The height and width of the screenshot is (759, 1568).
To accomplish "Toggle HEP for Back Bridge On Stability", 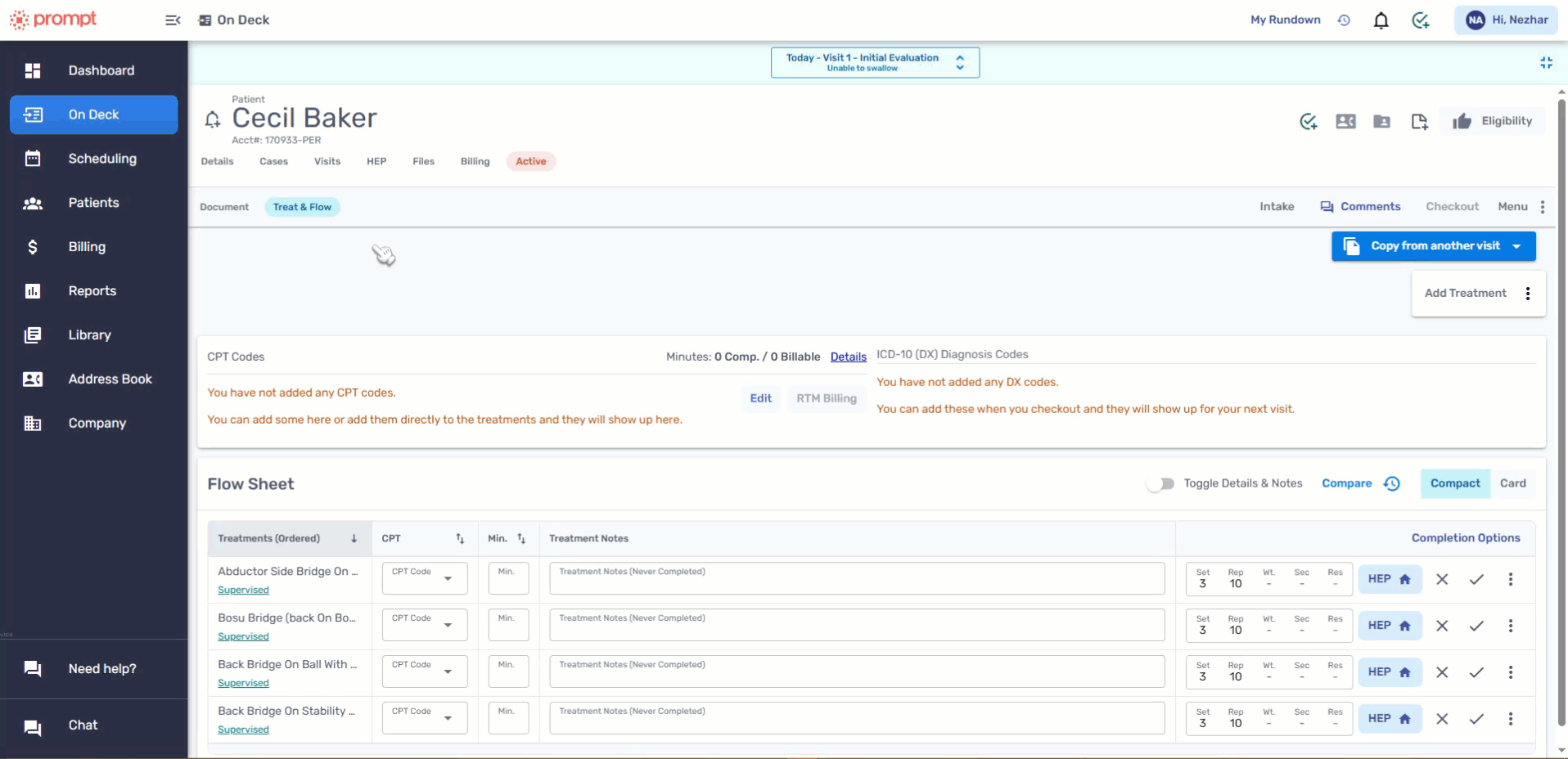I will [x=1390, y=719].
